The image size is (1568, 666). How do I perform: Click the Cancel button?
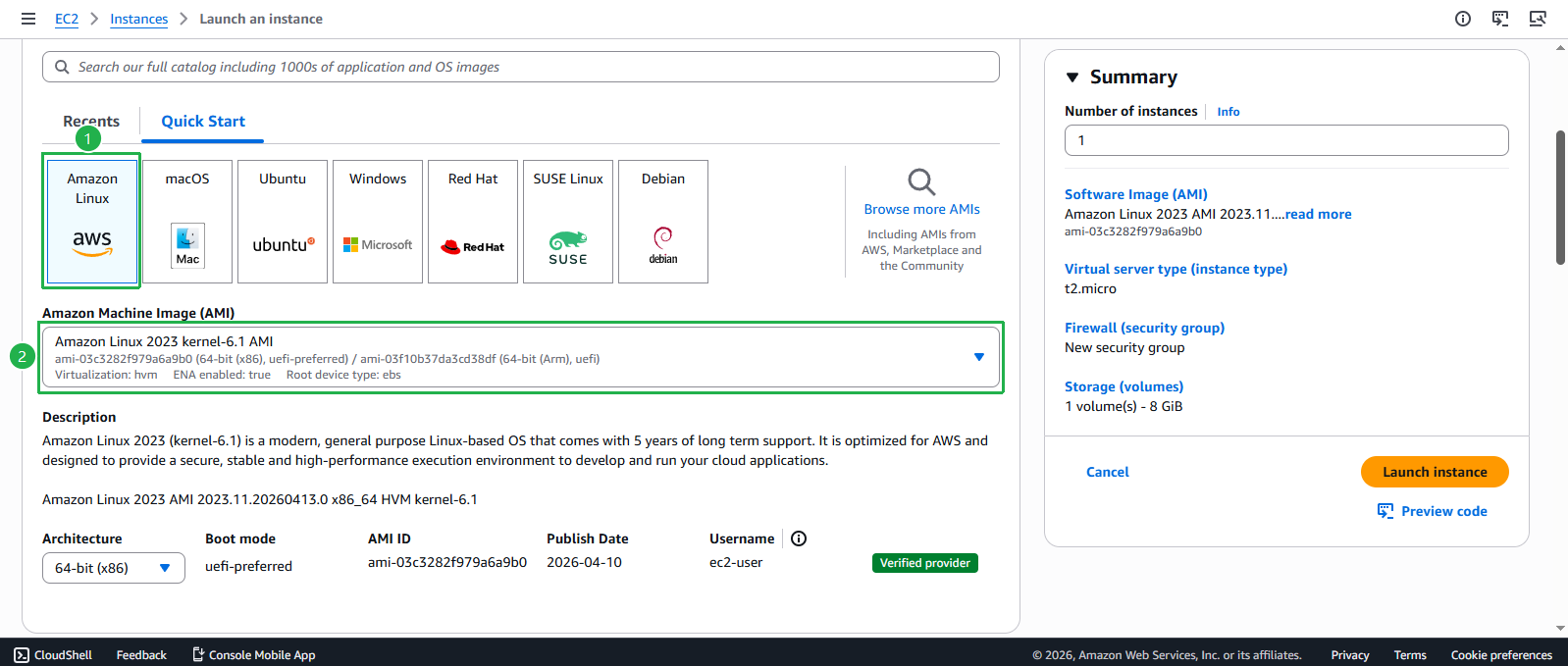(x=1108, y=472)
